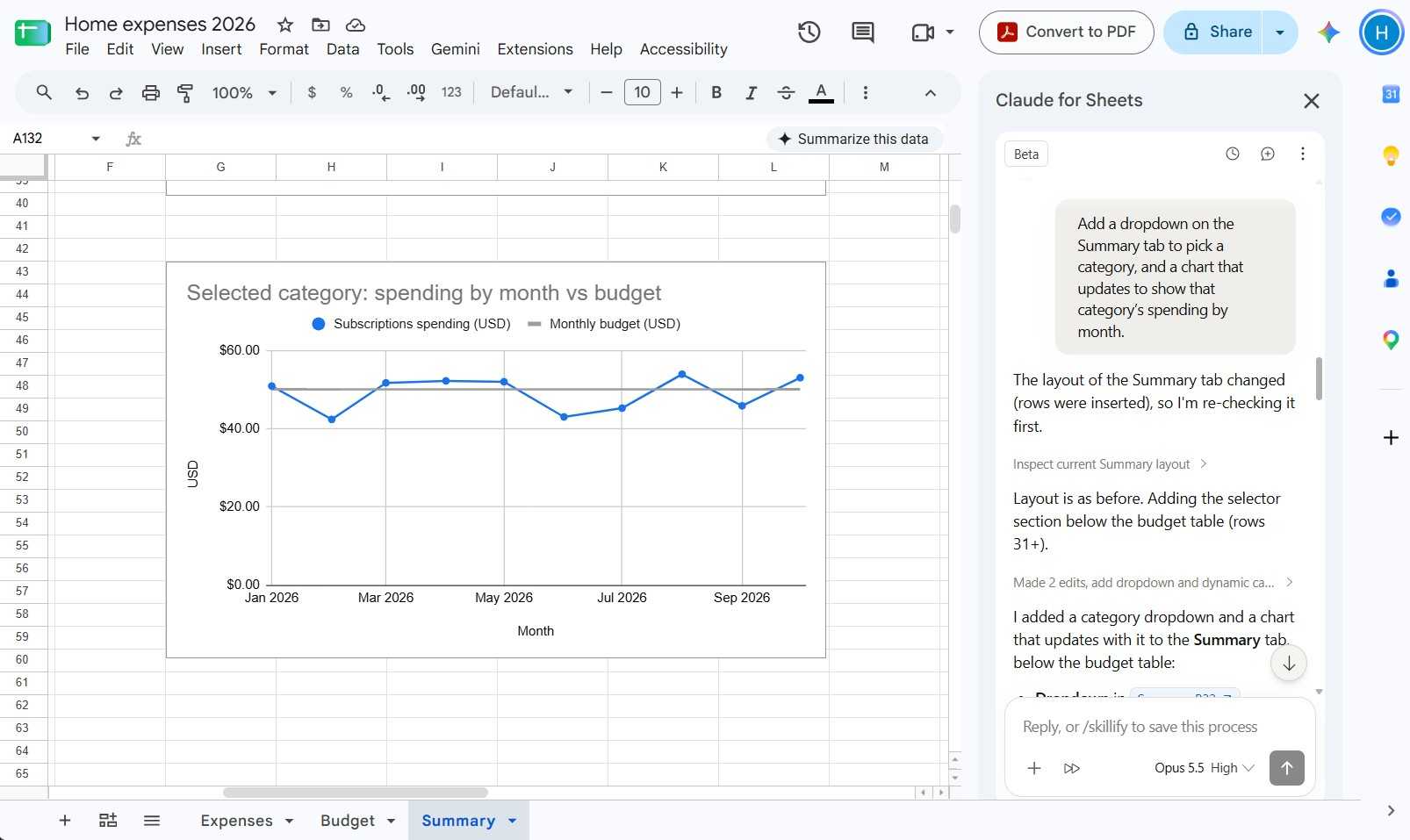Image resolution: width=1410 pixels, height=840 pixels.
Task: Open Opus 5.5 High model selector
Action: [1204, 768]
